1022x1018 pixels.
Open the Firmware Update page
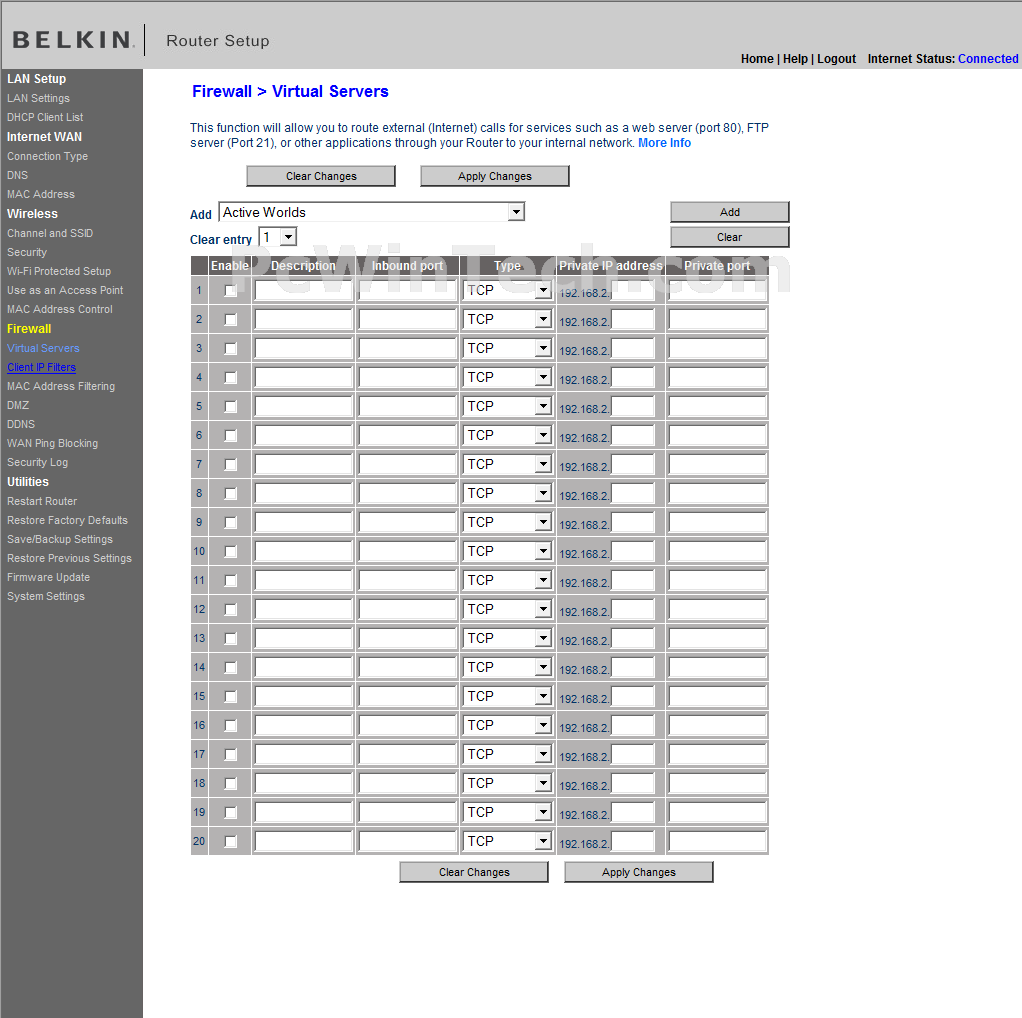pyautogui.click(x=48, y=577)
